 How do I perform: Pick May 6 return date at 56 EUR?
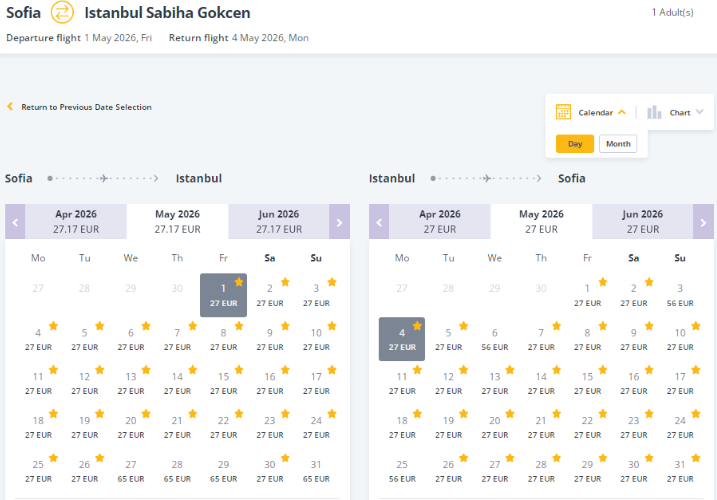point(495,339)
